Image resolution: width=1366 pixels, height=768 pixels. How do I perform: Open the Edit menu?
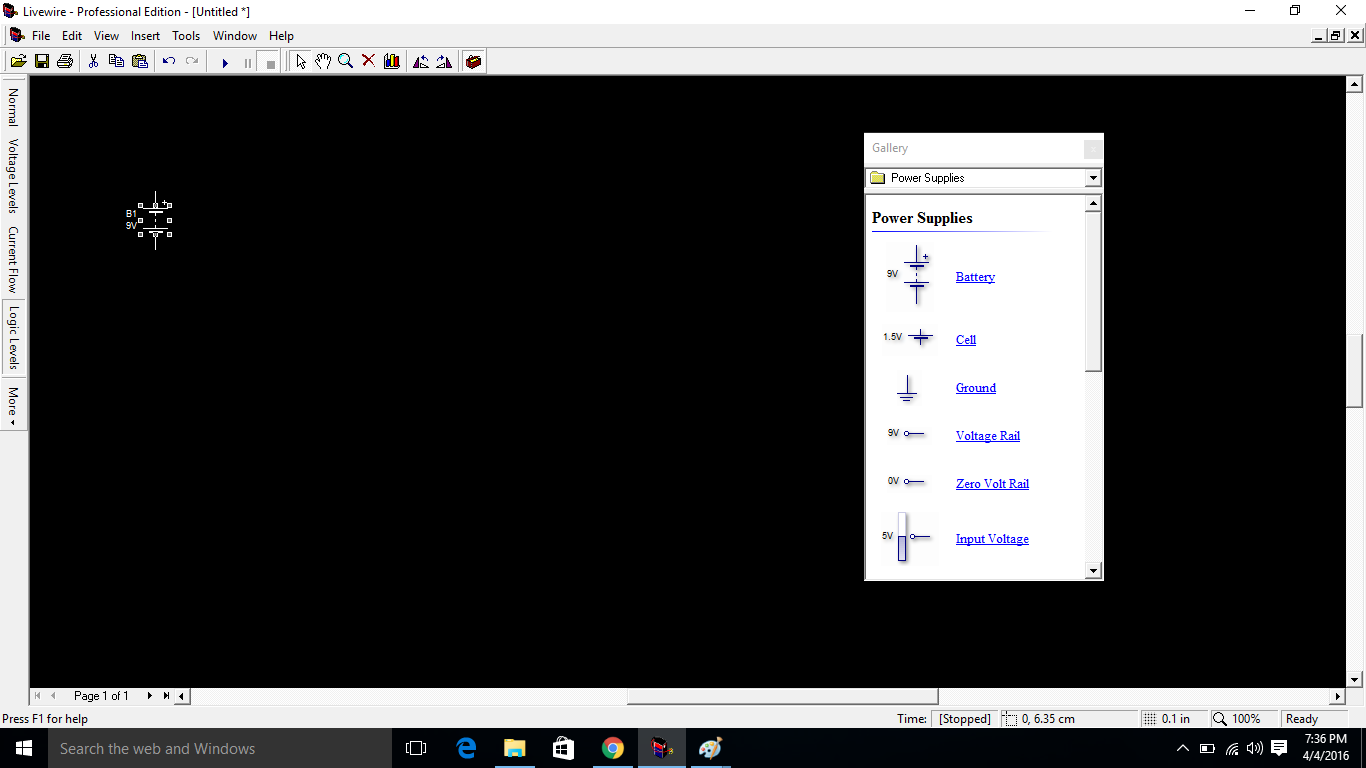click(72, 36)
